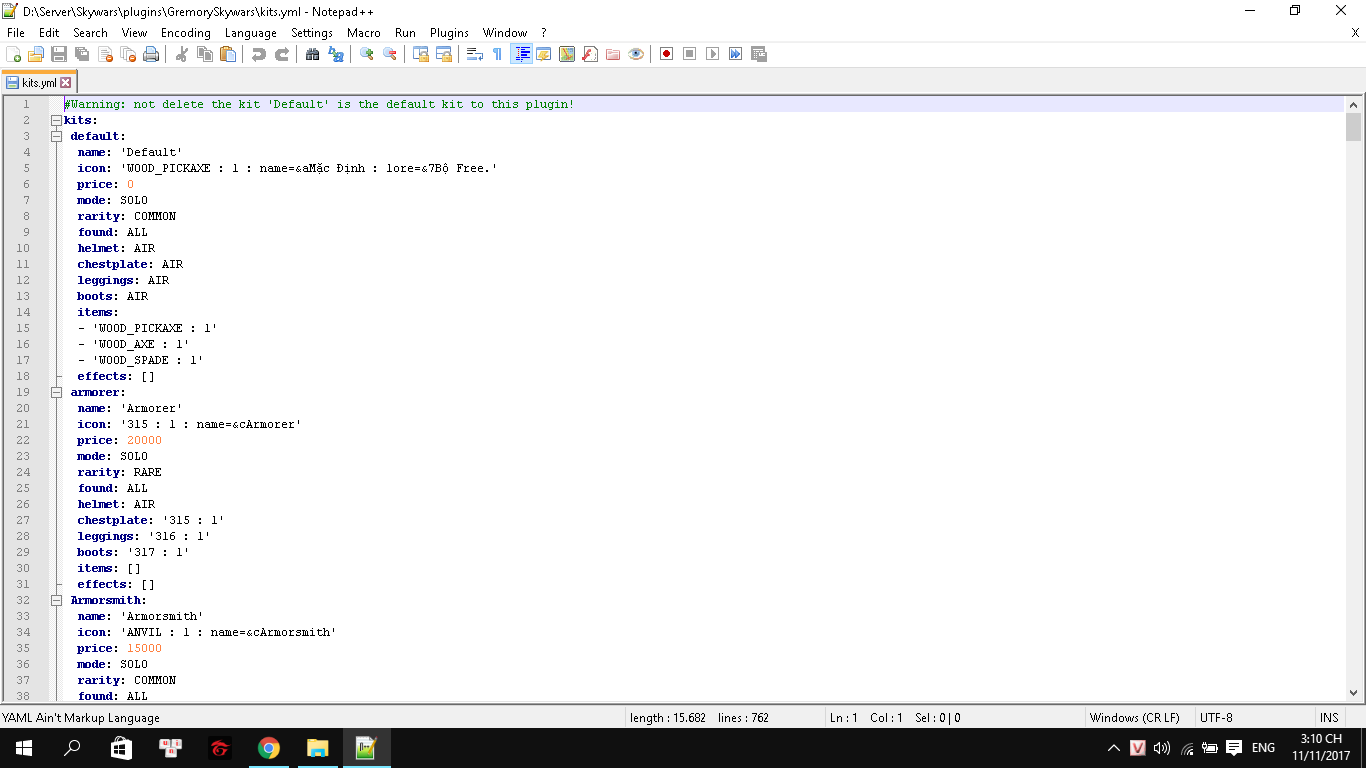This screenshot has height=768, width=1366.
Task: Toggle the INS insert mode indicator
Action: click(x=1329, y=718)
